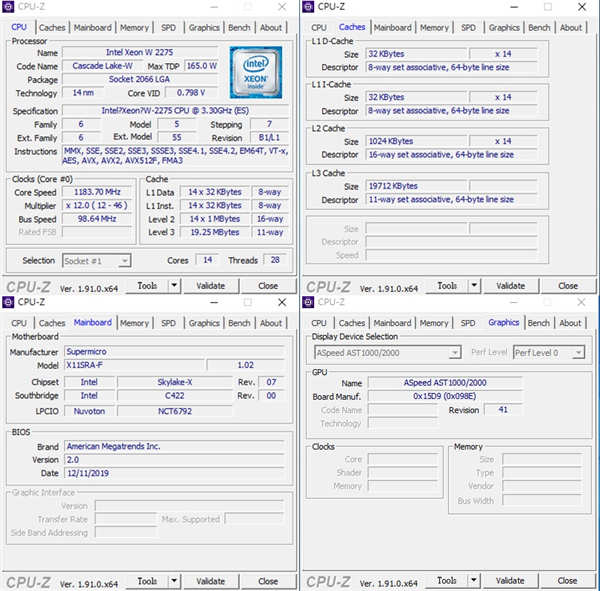The height and width of the screenshot is (591, 600).
Task: Click the Skylake-X chipset value
Action: [x=175, y=382]
